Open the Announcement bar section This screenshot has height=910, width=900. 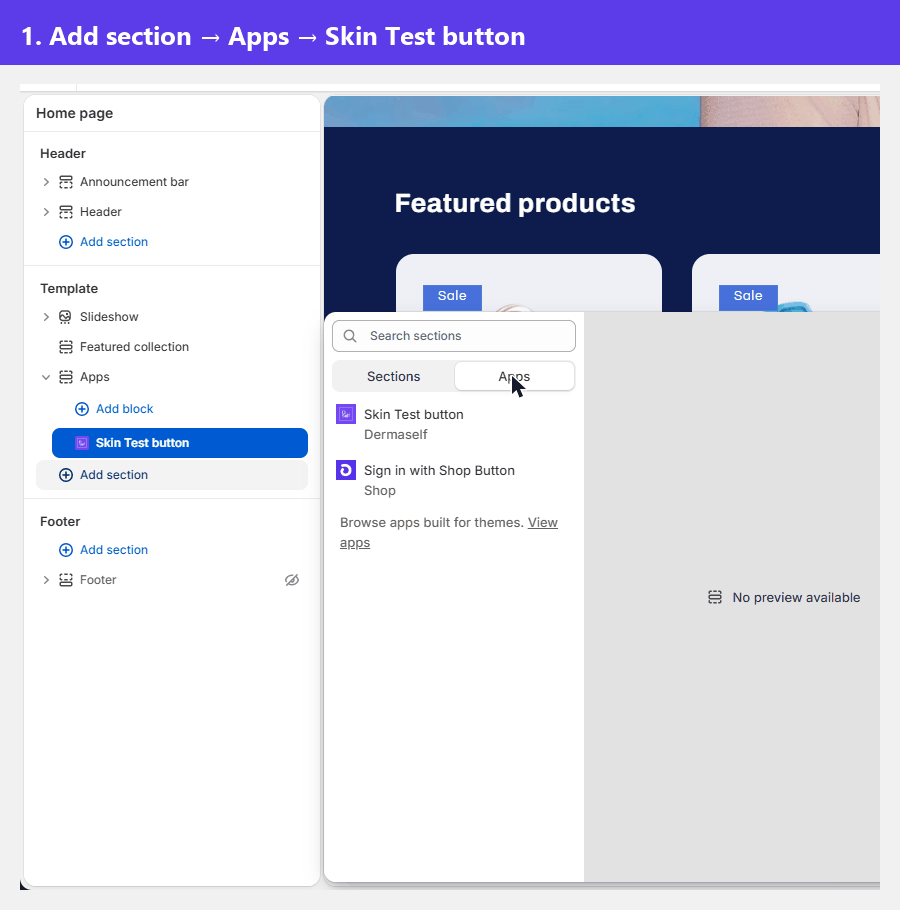tap(134, 182)
